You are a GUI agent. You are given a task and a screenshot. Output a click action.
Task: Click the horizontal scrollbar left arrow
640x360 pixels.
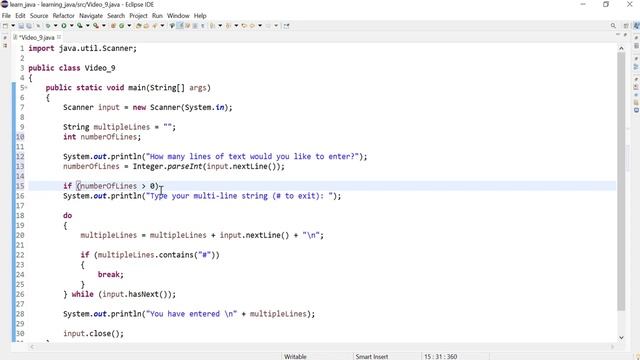(x=32, y=347)
